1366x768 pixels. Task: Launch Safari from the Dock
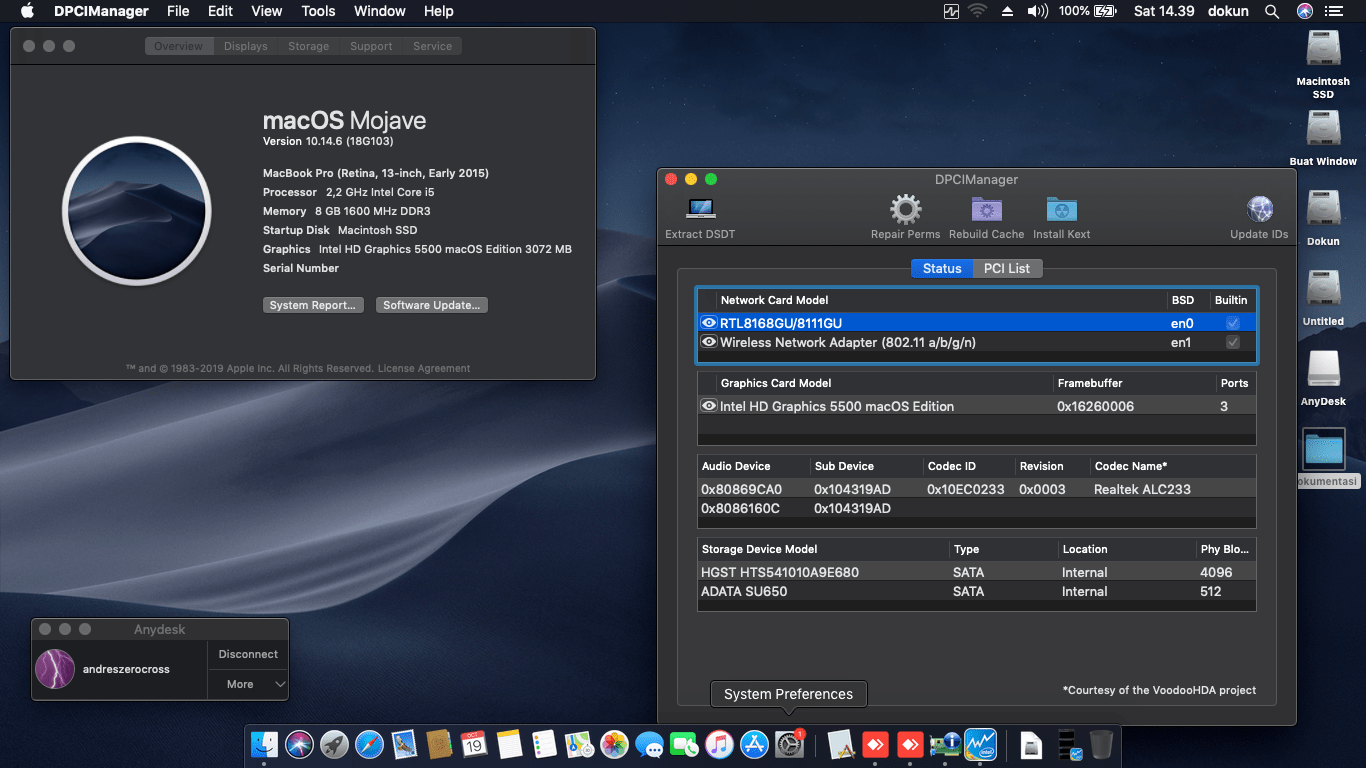[369, 744]
